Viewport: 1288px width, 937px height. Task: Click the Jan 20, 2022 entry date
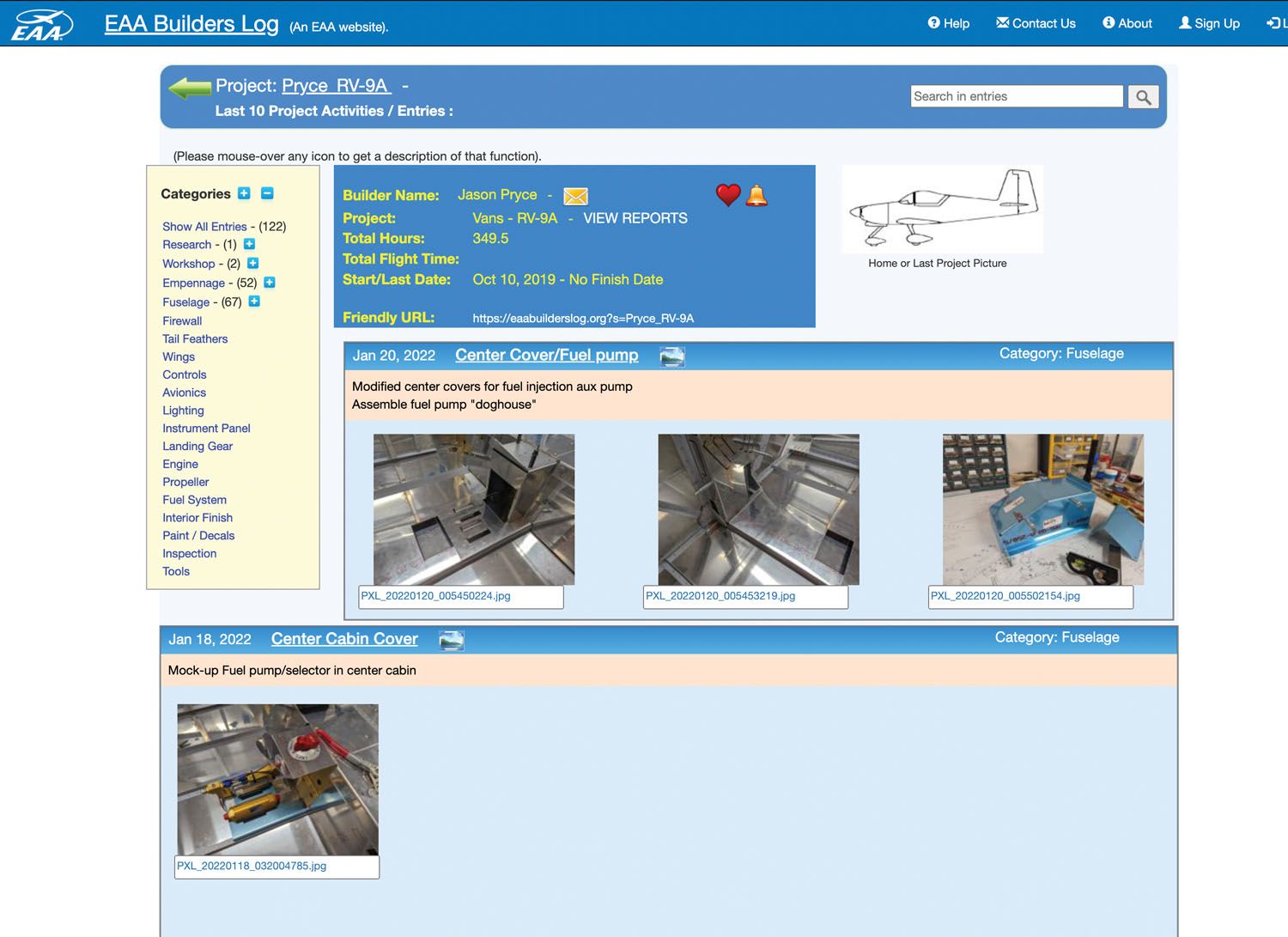tap(393, 356)
